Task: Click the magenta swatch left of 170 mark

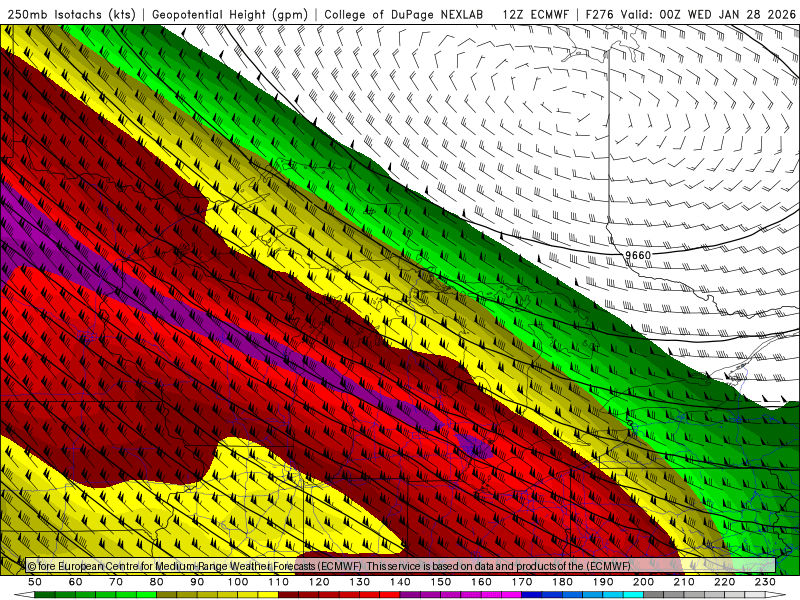Action: point(511,595)
